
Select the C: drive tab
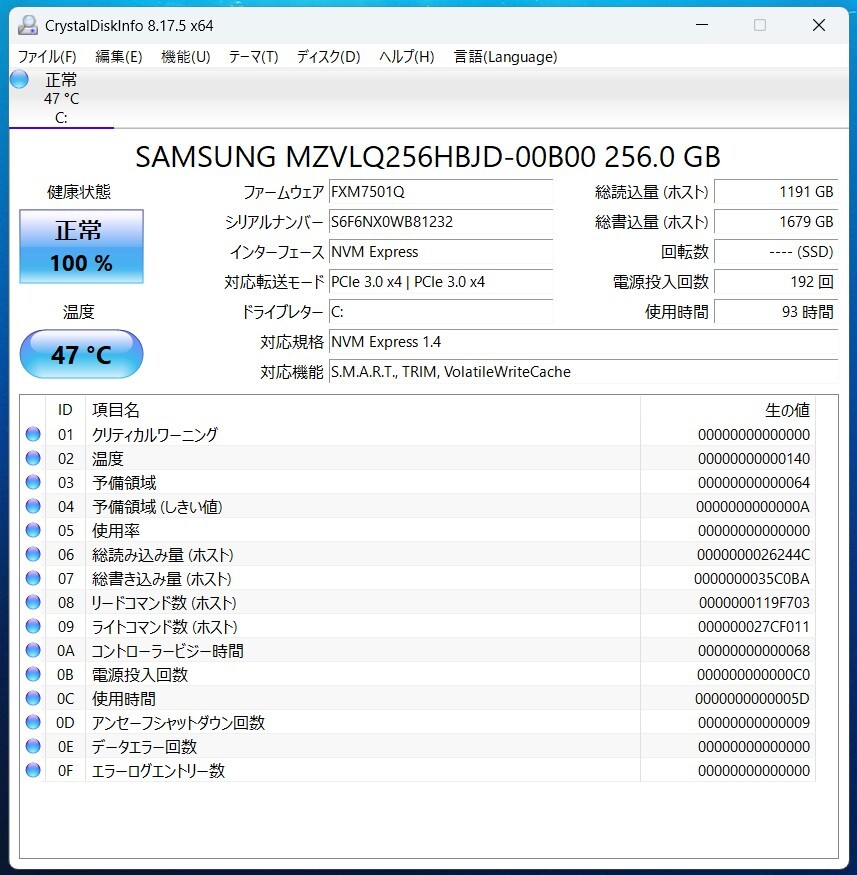point(61,117)
